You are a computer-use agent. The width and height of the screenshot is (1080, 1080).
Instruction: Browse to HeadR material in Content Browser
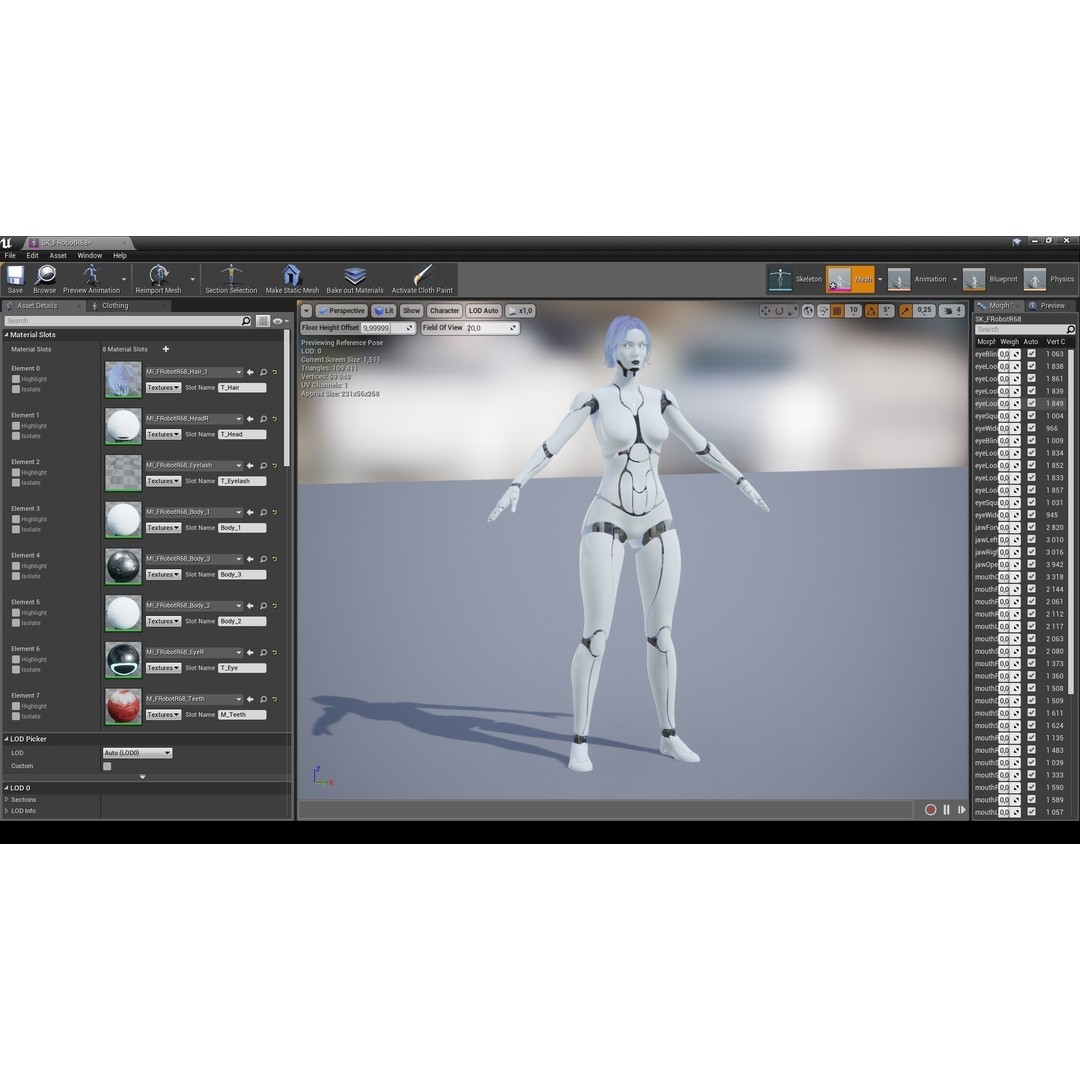tap(263, 419)
